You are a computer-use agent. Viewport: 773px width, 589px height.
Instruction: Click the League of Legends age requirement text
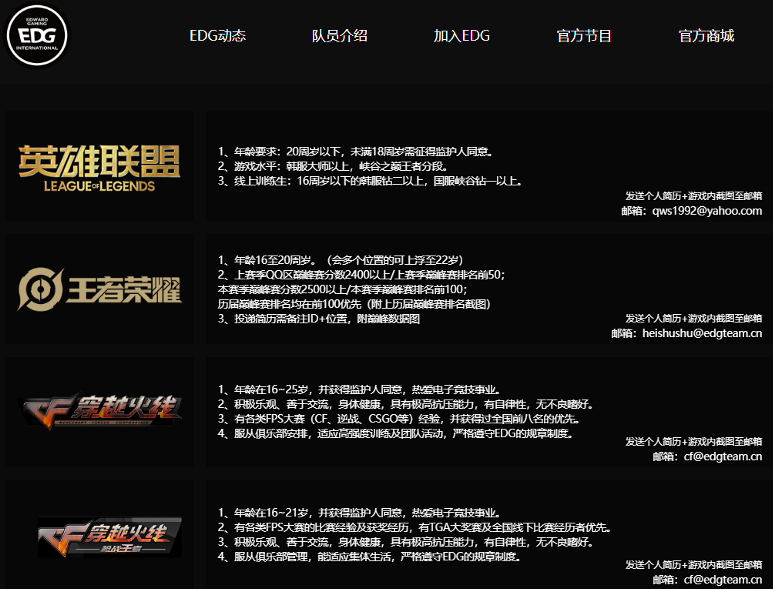(x=355, y=151)
